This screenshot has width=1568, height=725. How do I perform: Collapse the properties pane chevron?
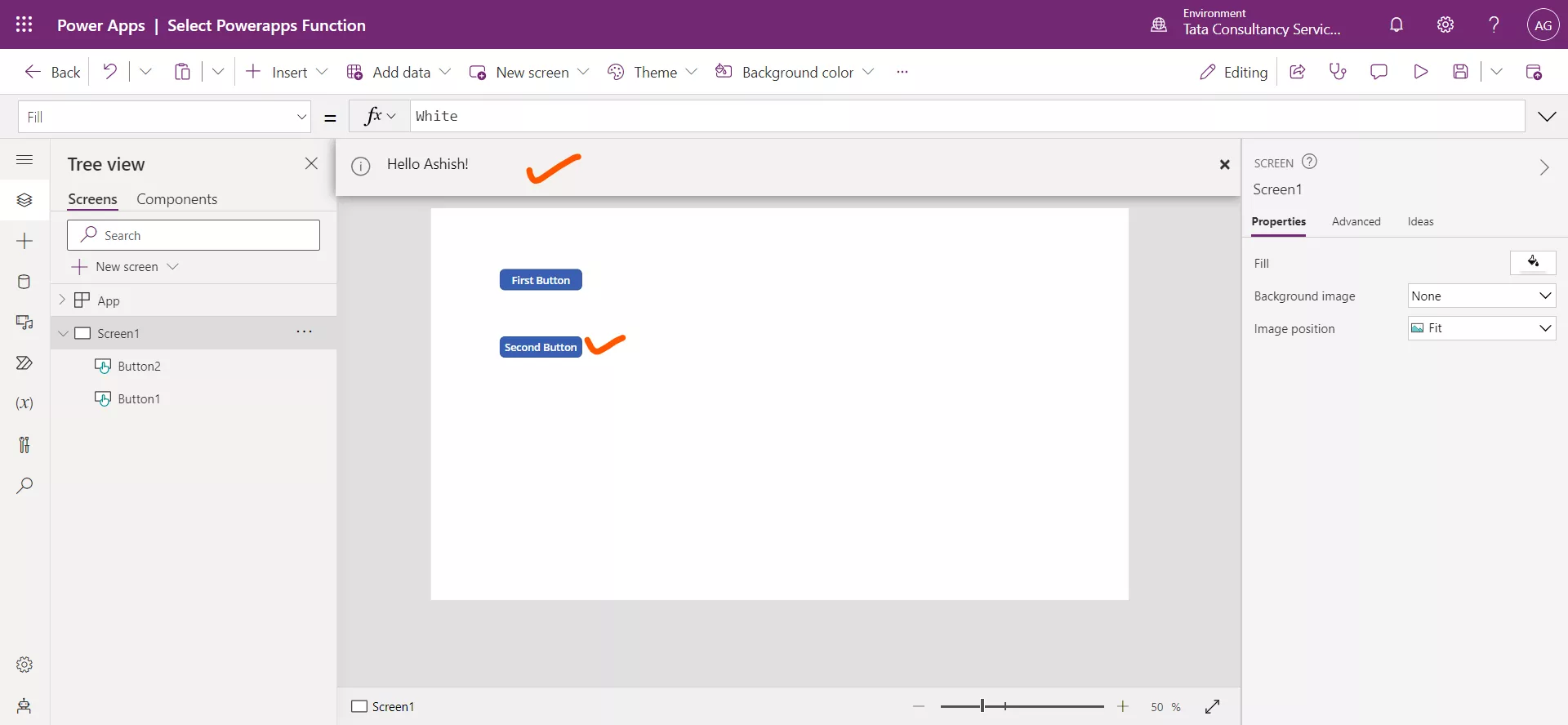[x=1543, y=167]
